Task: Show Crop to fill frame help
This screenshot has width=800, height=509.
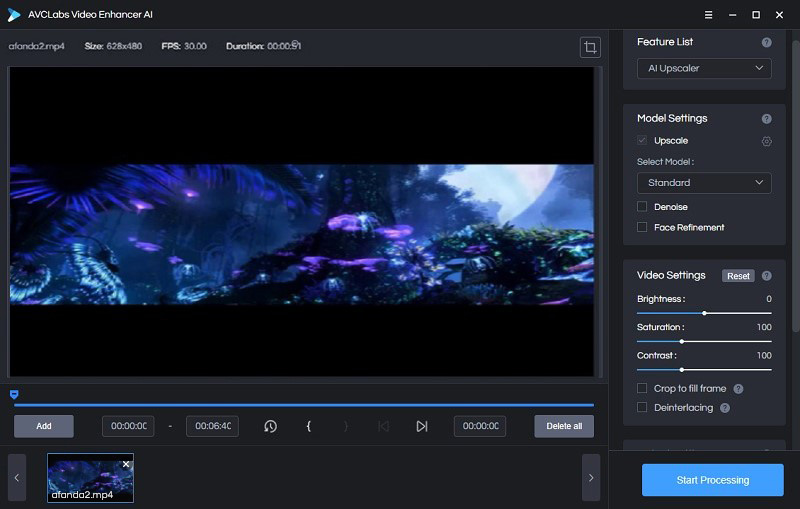Action: (x=738, y=389)
